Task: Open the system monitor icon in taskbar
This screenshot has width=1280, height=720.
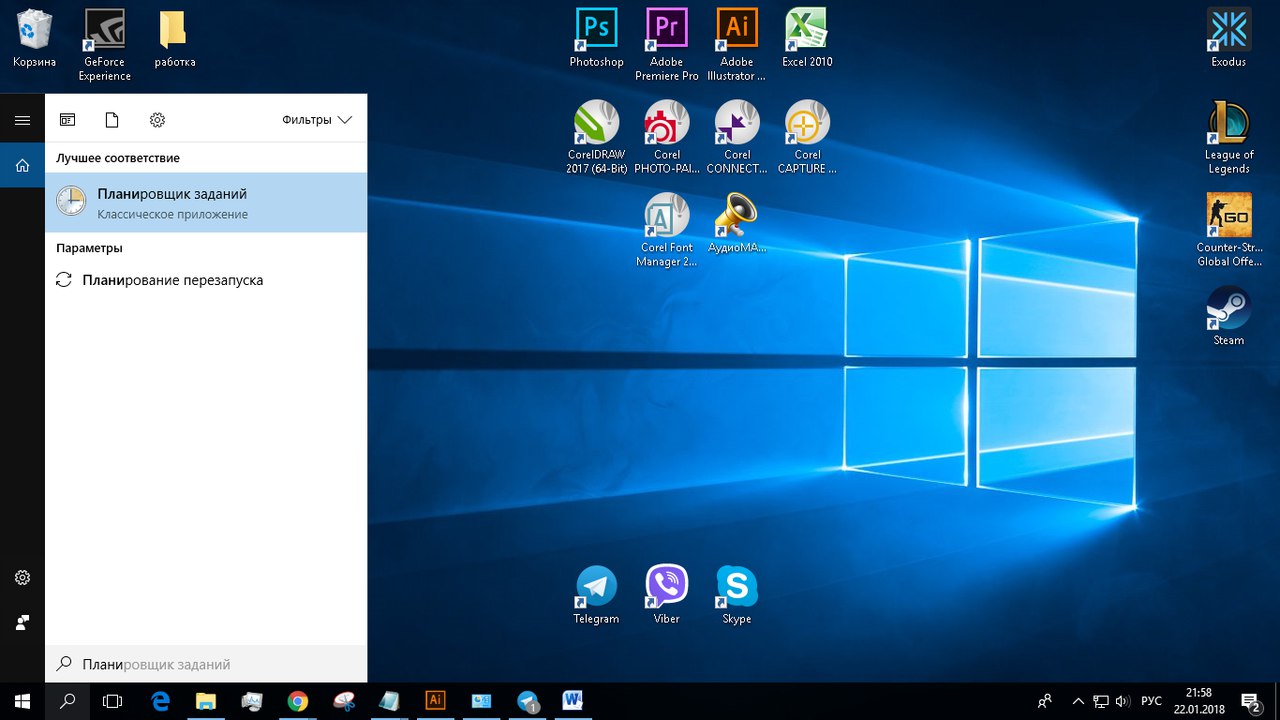Action: 251,701
